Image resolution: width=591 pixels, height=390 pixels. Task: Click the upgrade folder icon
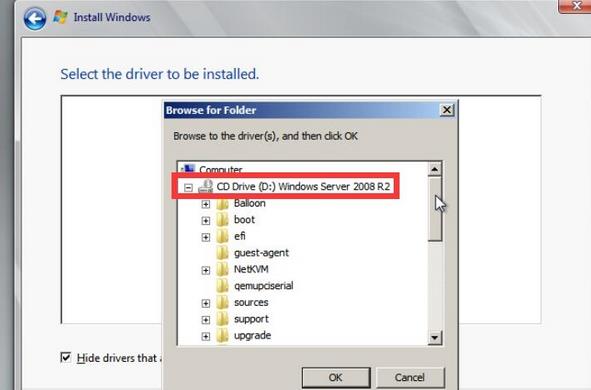(x=222, y=335)
